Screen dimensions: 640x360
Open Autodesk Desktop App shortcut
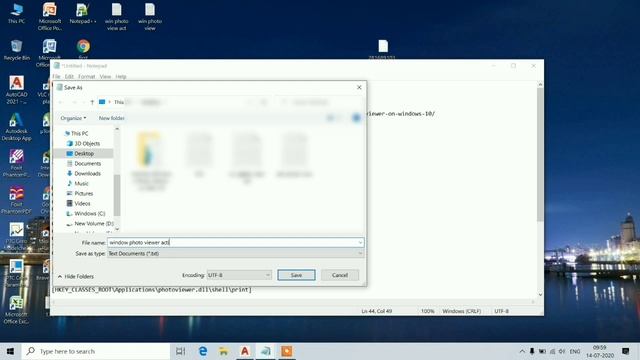coord(16,127)
